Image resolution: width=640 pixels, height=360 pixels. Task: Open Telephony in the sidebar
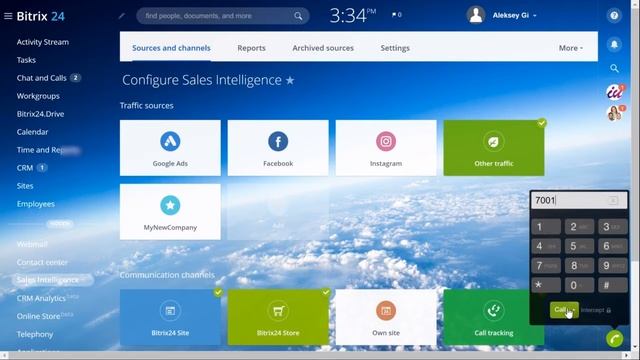point(35,334)
